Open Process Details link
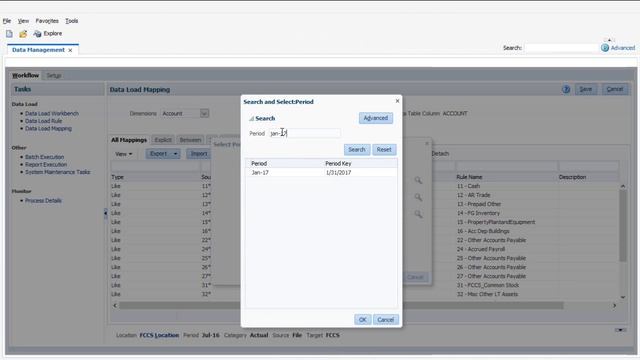 pyautogui.click(x=43, y=201)
